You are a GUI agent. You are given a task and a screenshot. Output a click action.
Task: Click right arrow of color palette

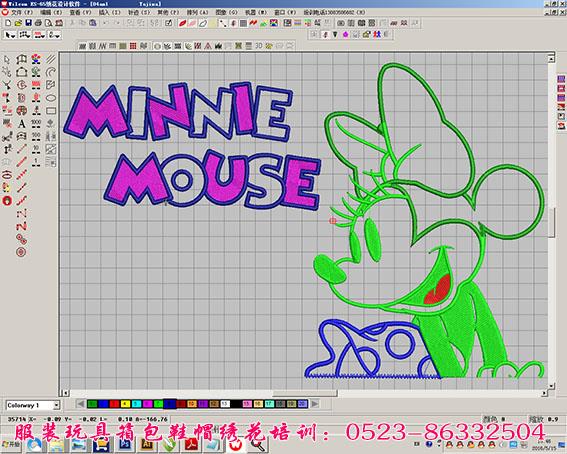point(315,404)
